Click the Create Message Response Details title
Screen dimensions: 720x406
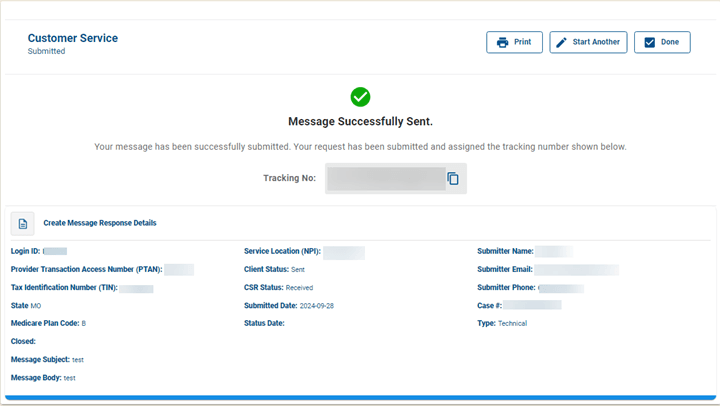(x=100, y=223)
